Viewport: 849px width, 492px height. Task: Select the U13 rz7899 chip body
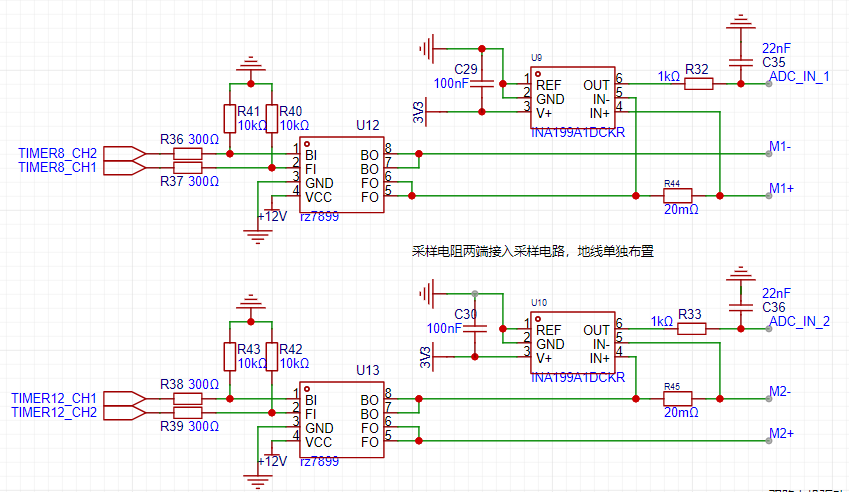coord(342,419)
